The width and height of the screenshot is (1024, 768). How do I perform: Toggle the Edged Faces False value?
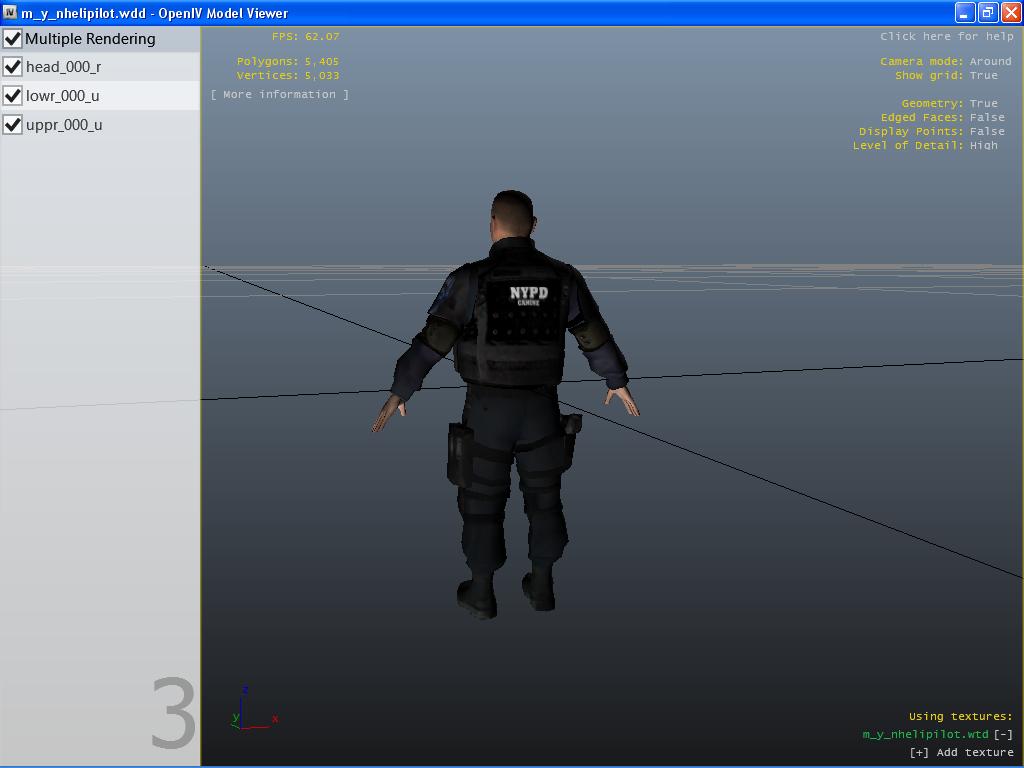[x=986, y=117]
